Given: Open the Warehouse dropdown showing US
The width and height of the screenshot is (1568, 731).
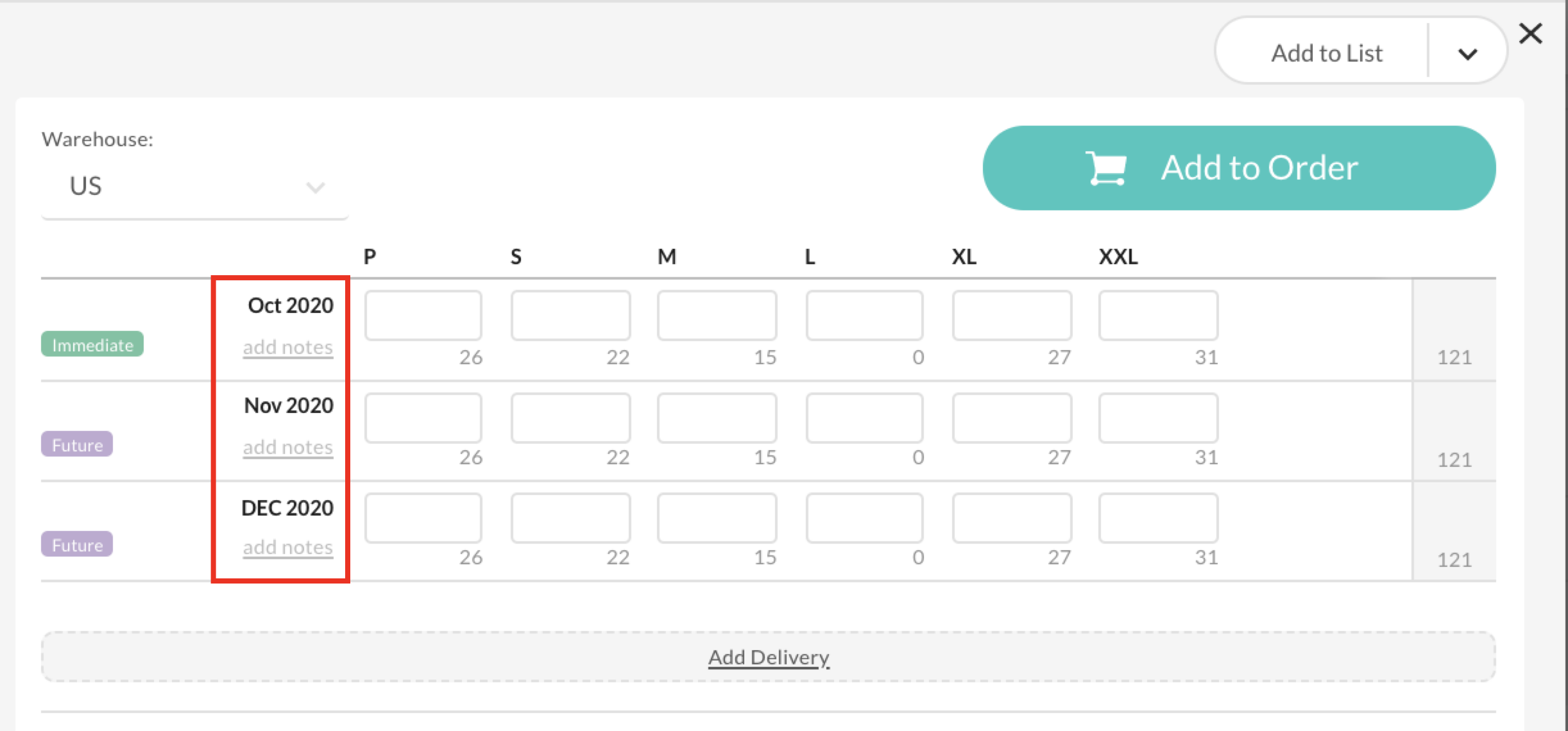Looking at the screenshot, I should coord(192,187).
